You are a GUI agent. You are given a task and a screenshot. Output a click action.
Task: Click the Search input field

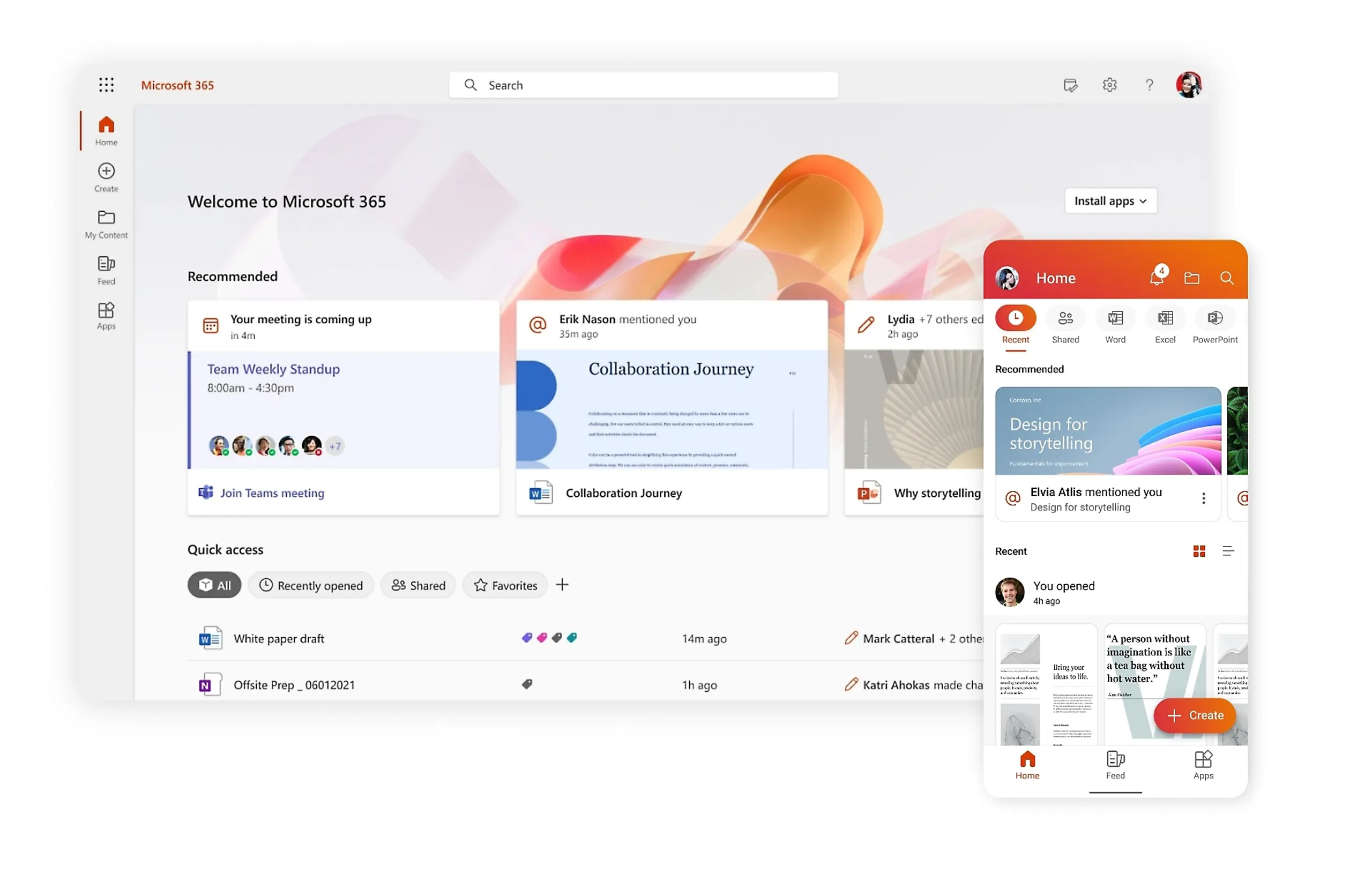pos(643,85)
